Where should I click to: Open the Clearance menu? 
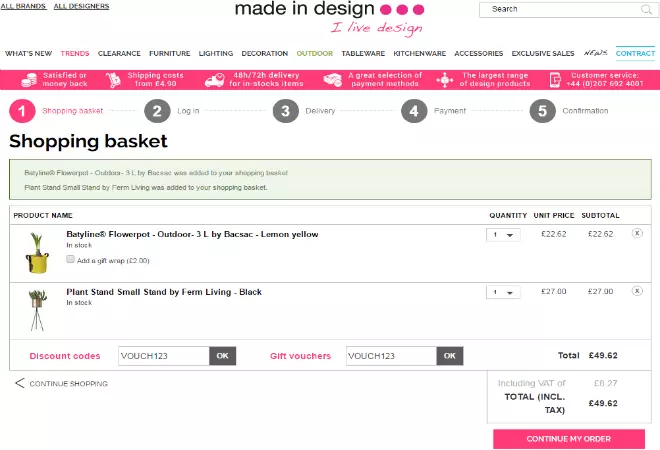point(119,53)
